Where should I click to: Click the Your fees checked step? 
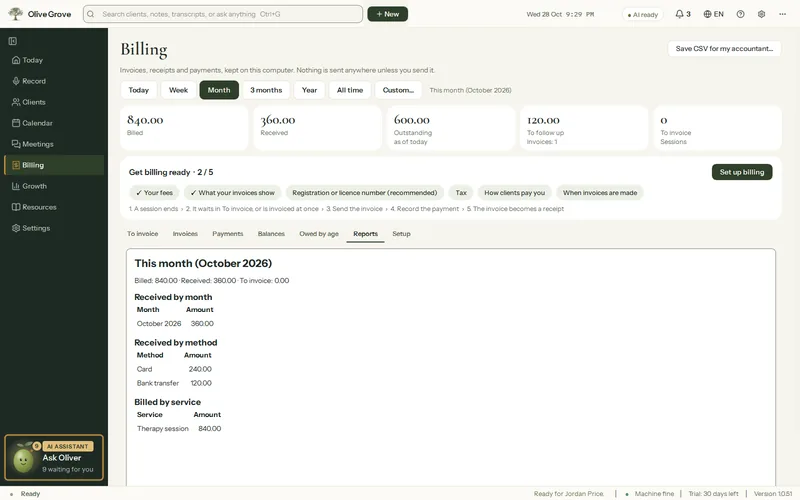click(154, 192)
